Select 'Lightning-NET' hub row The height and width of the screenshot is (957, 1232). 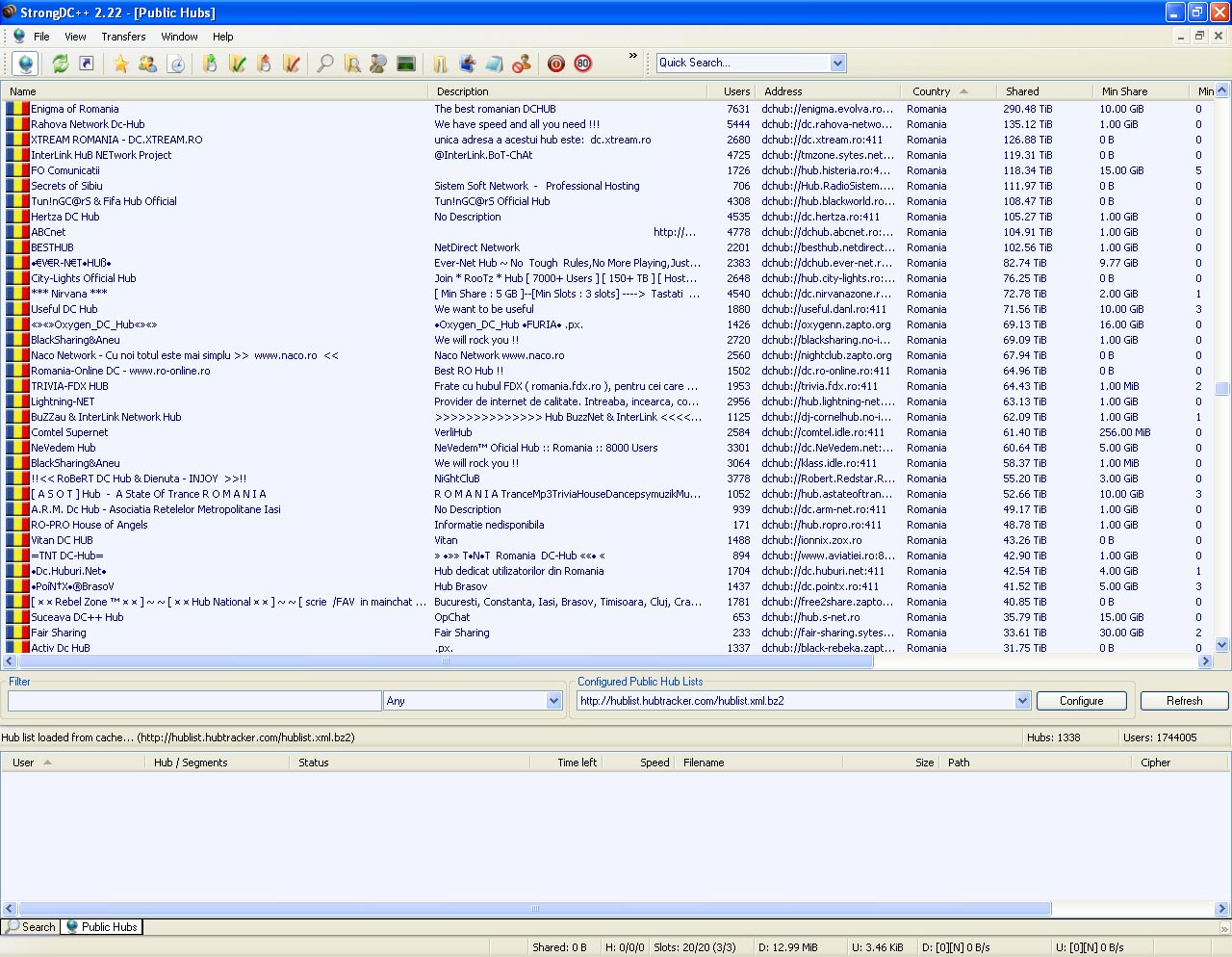pos(608,401)
